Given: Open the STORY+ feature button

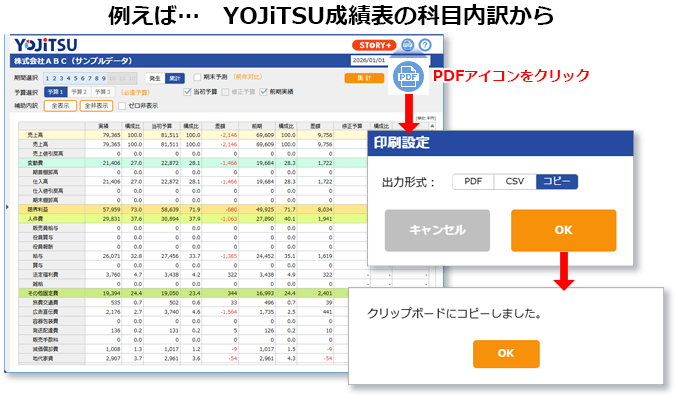Looking at the screenshot, I should click(x=374, y=45).
